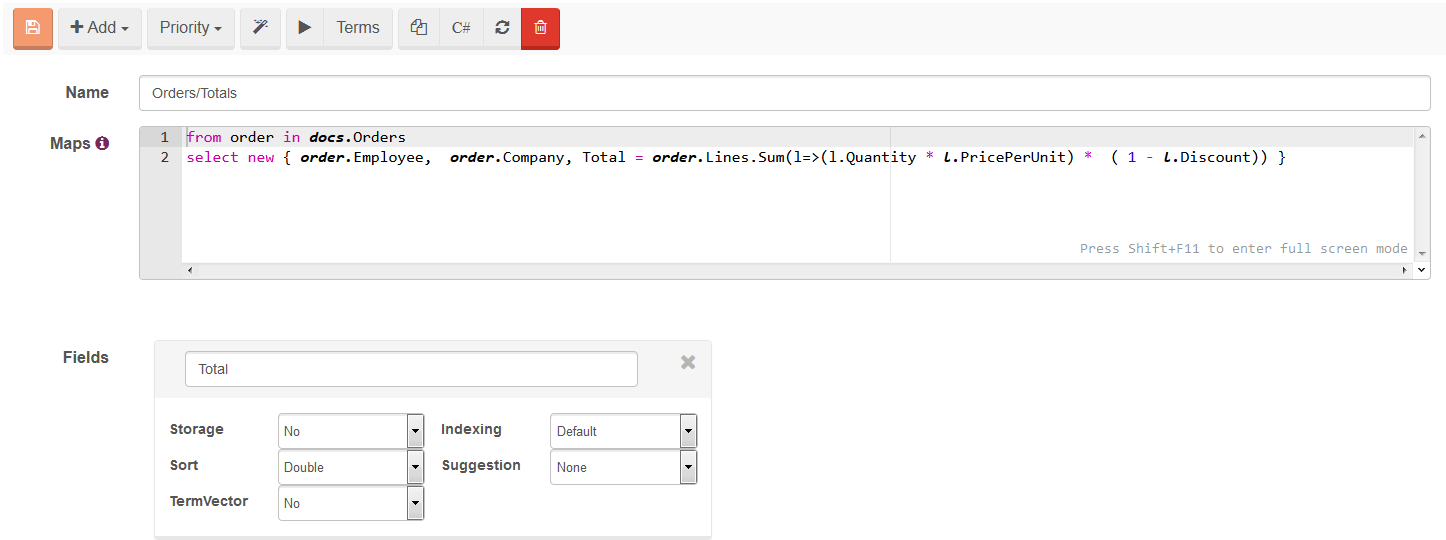1446x540 pixels.
Task: Open the Suggestion dropdown set to None
Action: click(x=623, y=467)
